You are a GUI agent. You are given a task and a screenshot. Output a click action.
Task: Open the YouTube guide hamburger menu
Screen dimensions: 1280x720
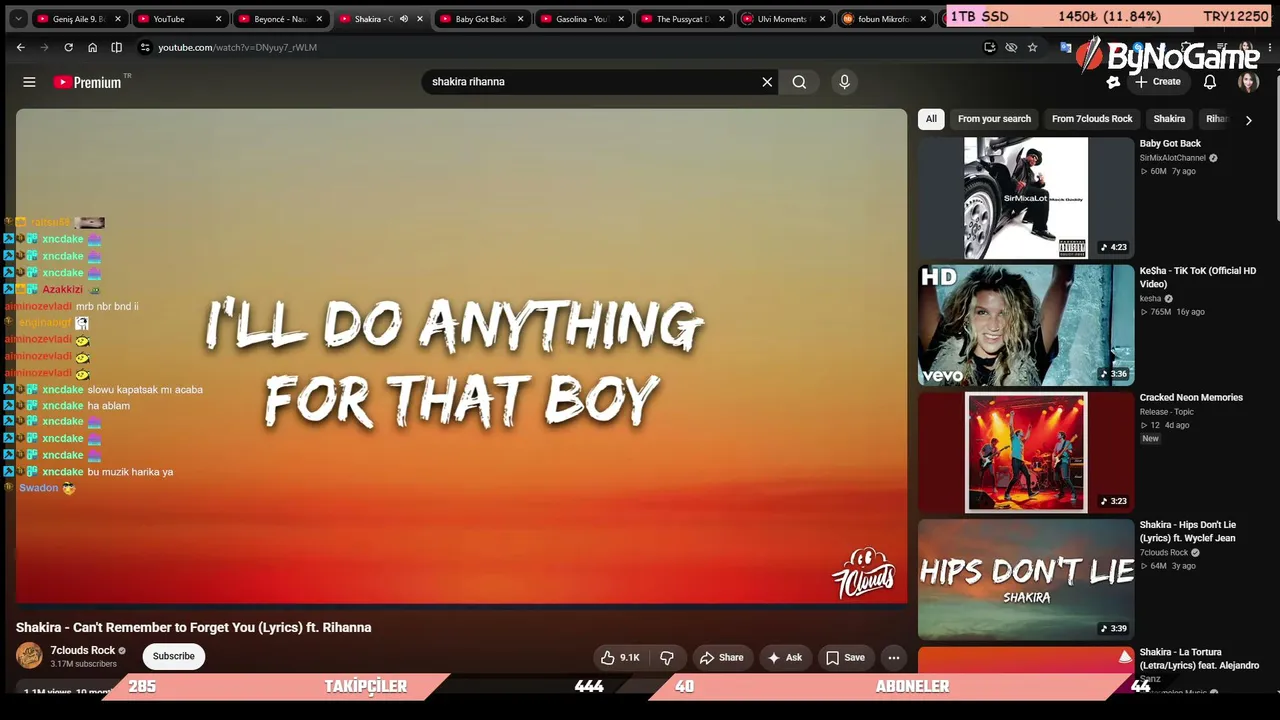point(29,82)
